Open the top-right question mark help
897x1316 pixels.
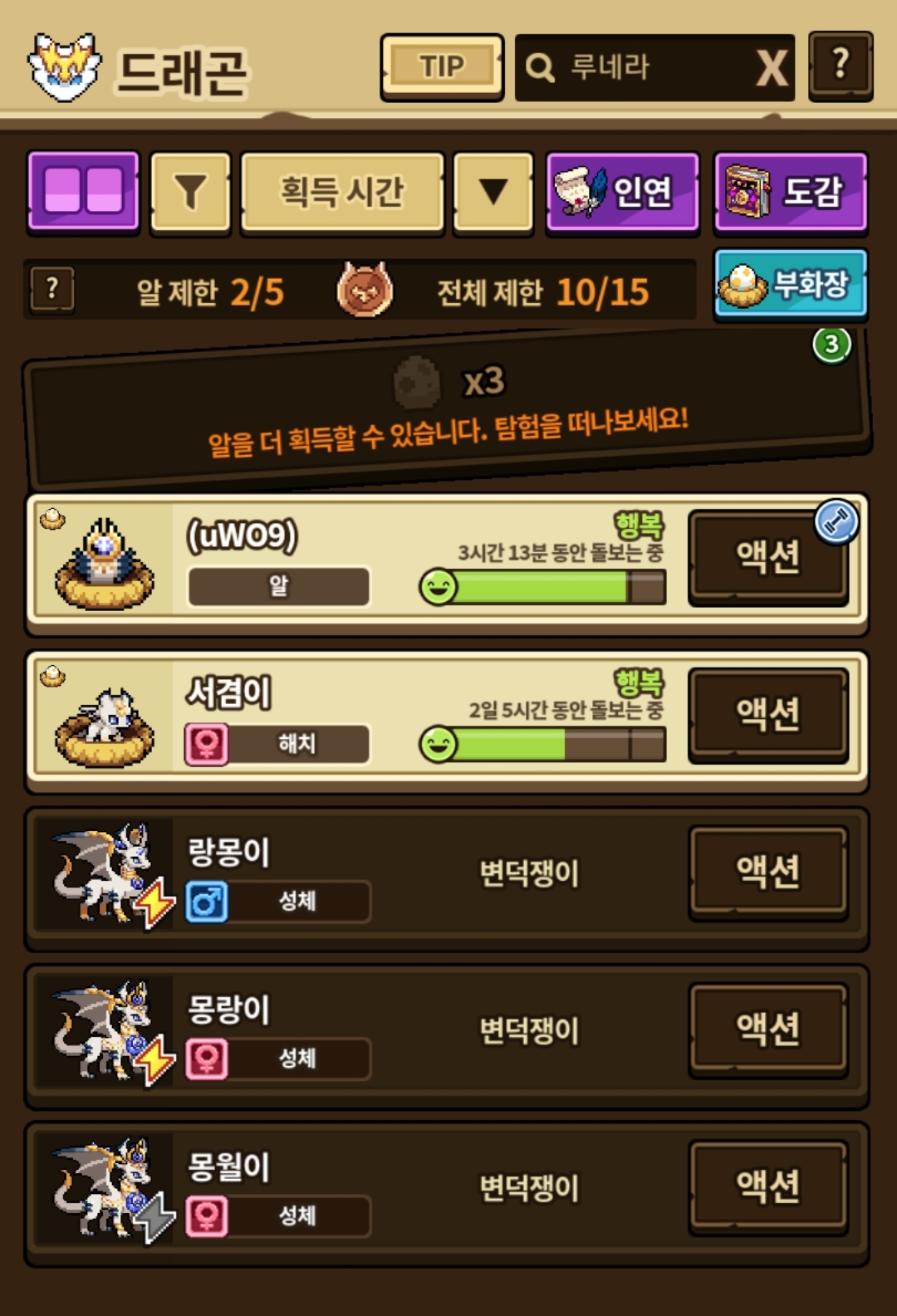coord(841,66)
